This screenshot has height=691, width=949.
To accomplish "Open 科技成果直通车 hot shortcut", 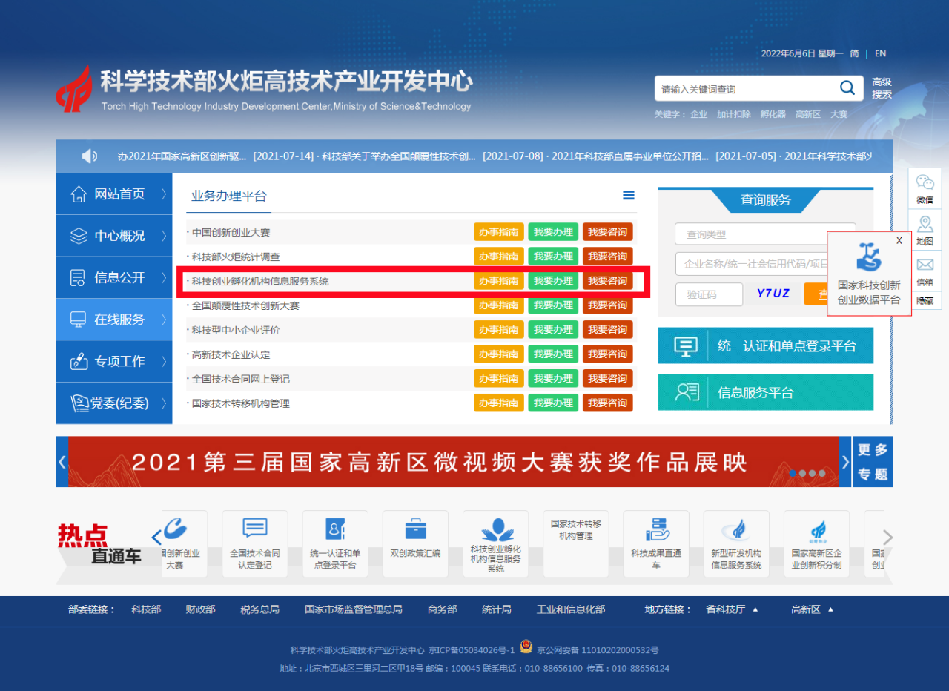I will coord(656,543).
